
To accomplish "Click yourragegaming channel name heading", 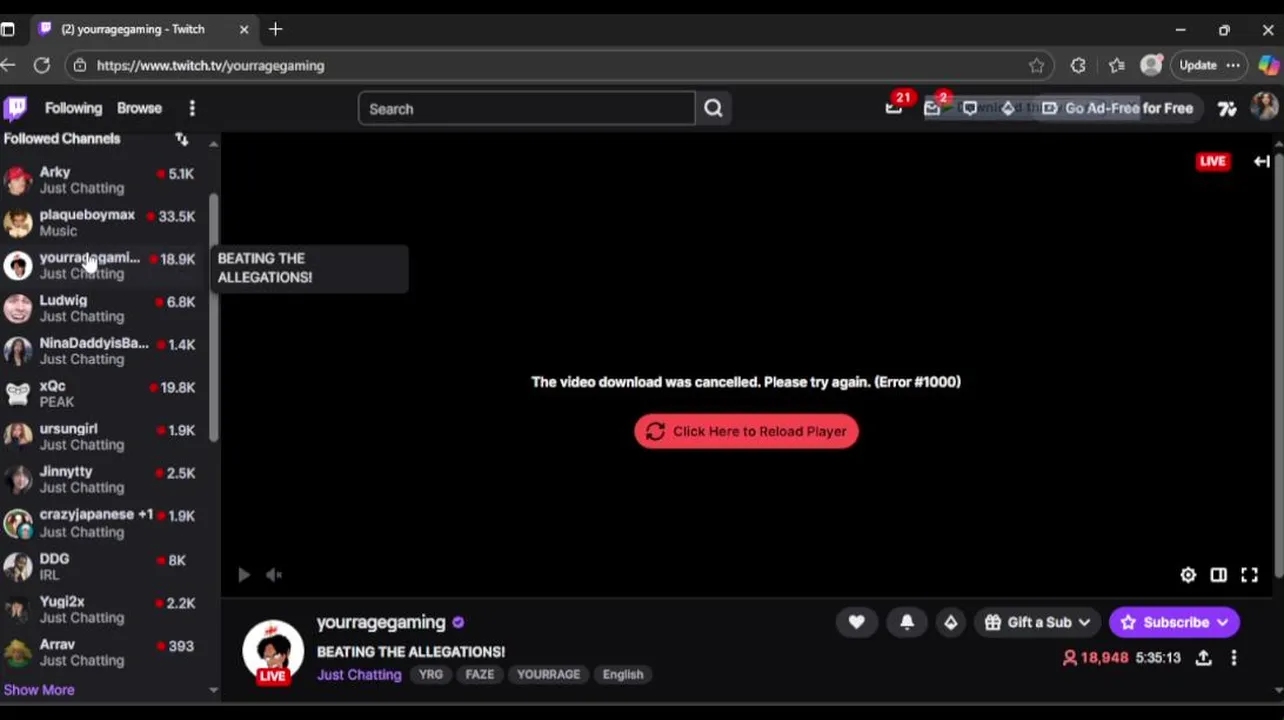I will [381, 622].
